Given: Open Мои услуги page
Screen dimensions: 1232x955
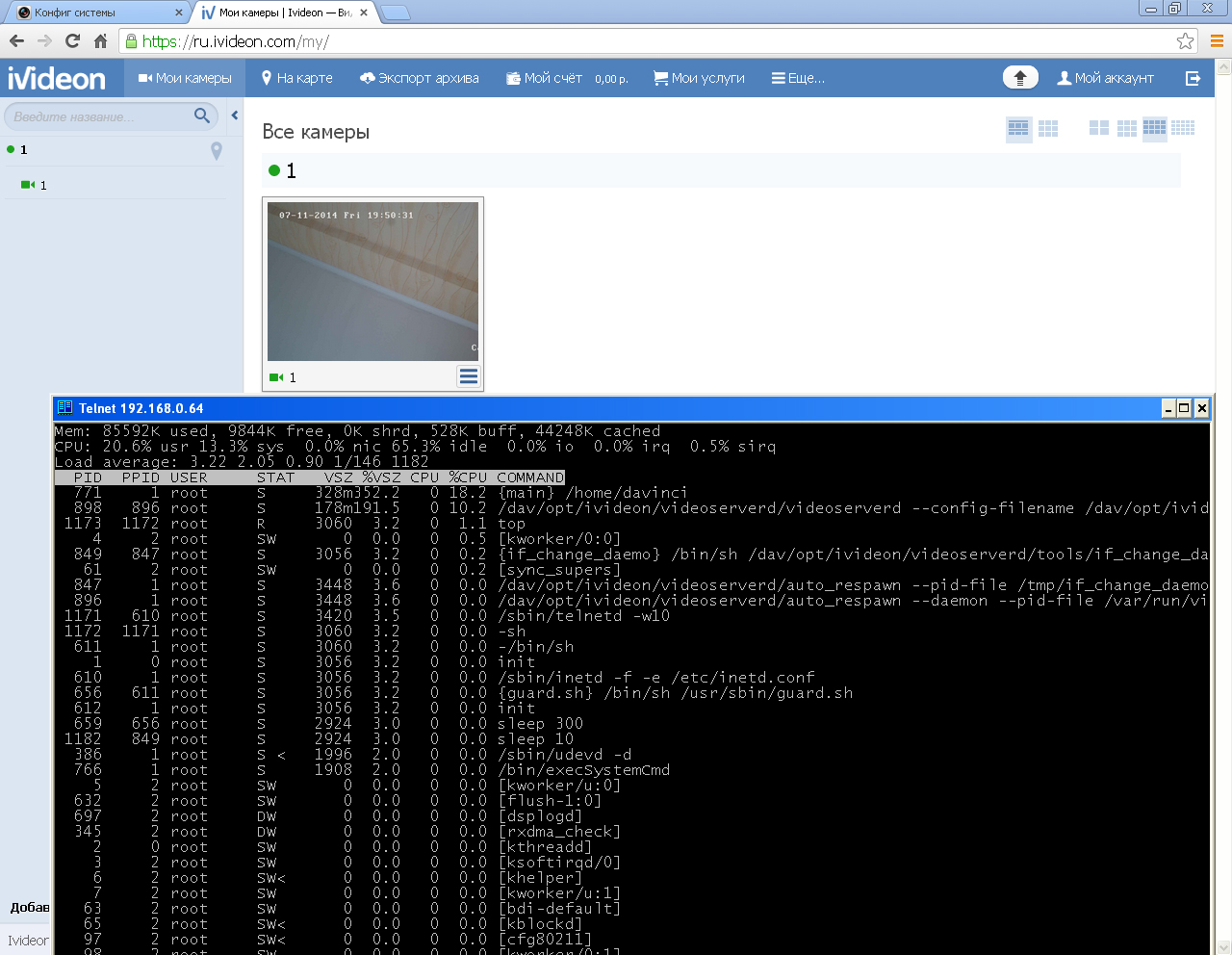Looking at the screenshot, I should (x=699, y=78).
